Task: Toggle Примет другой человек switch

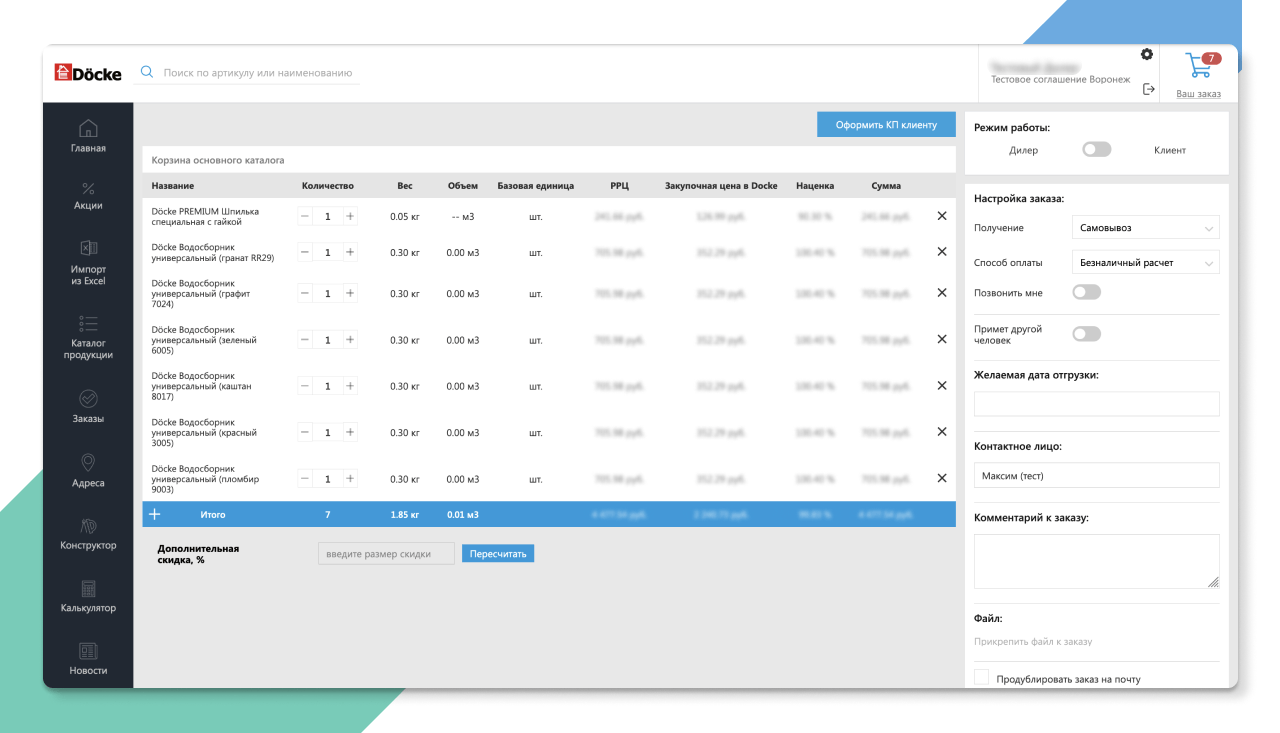Action: point(1086,334)
